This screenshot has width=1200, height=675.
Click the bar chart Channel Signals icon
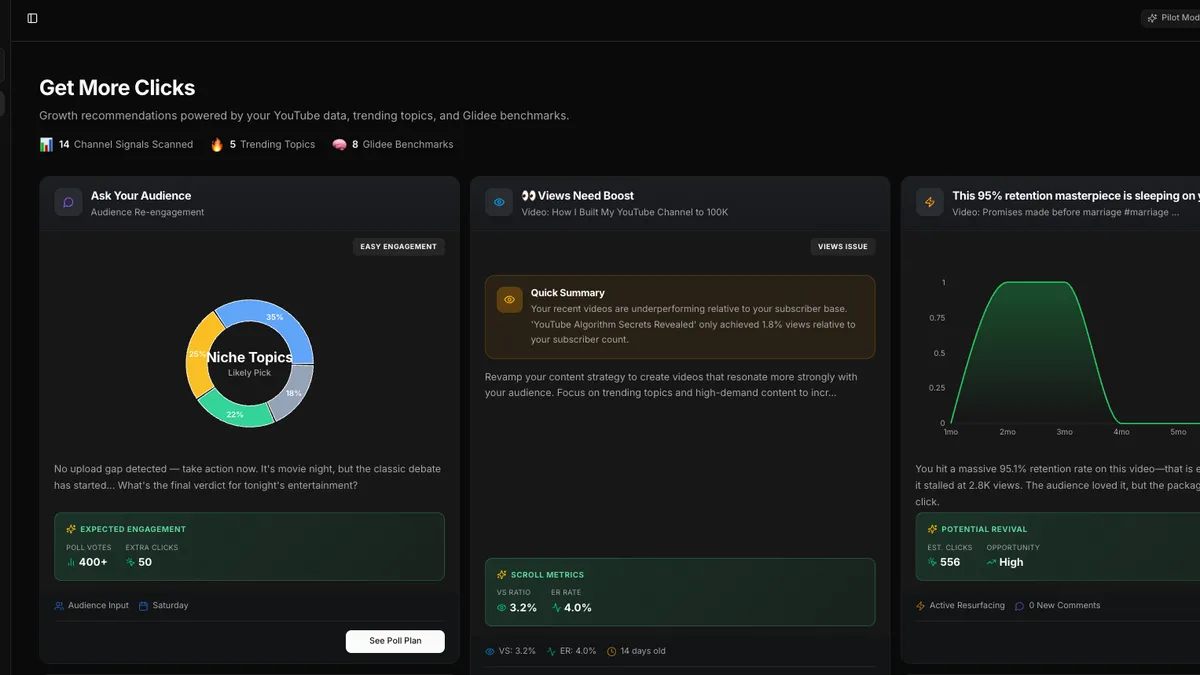point(46,145)
